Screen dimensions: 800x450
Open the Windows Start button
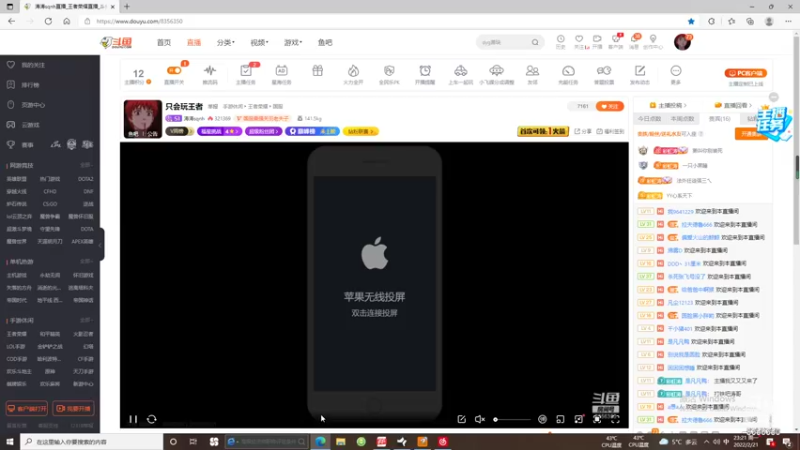10,442
